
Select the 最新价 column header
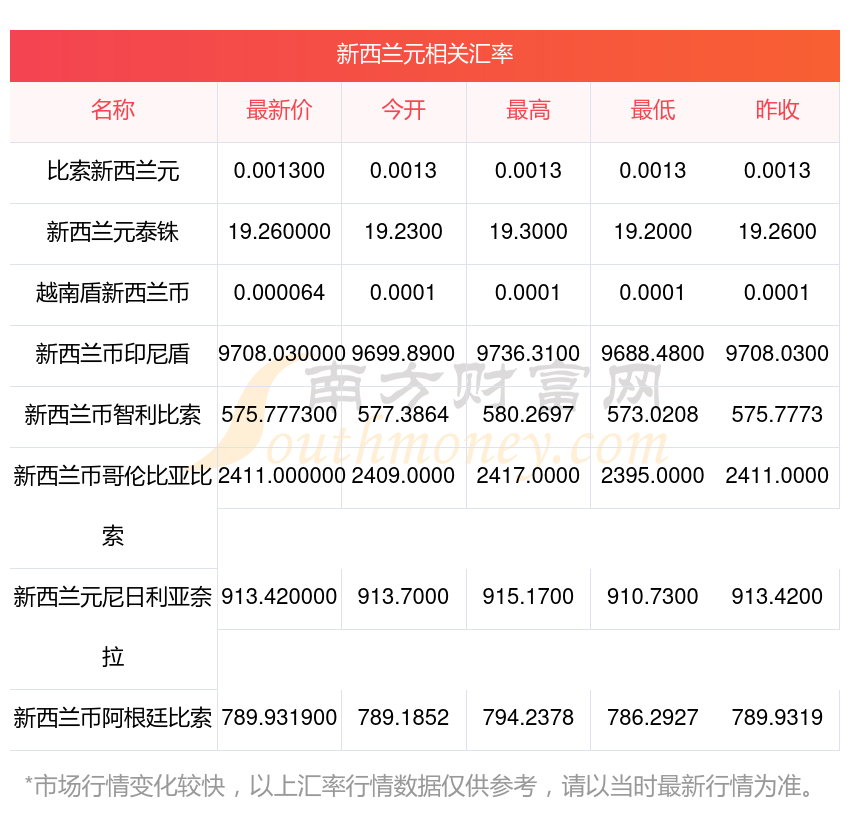point(279,110)
